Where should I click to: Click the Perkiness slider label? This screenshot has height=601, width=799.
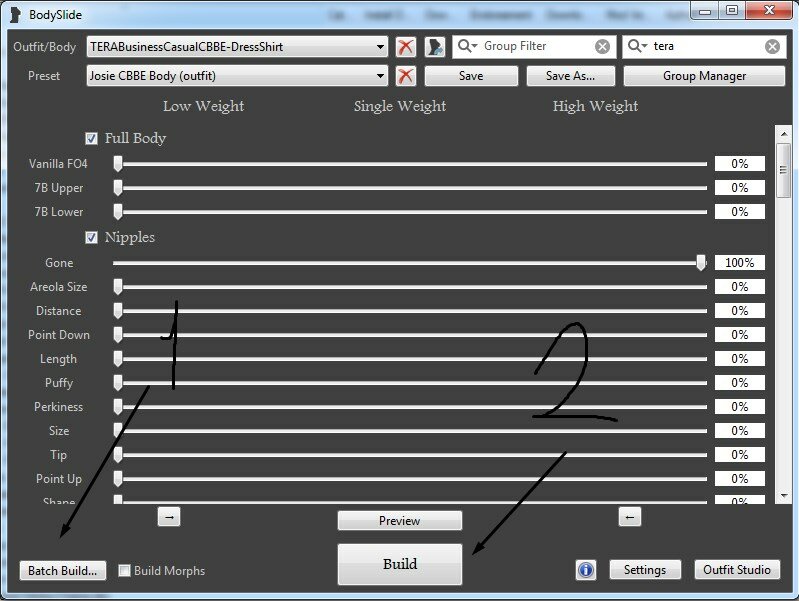tap(59, 407)
